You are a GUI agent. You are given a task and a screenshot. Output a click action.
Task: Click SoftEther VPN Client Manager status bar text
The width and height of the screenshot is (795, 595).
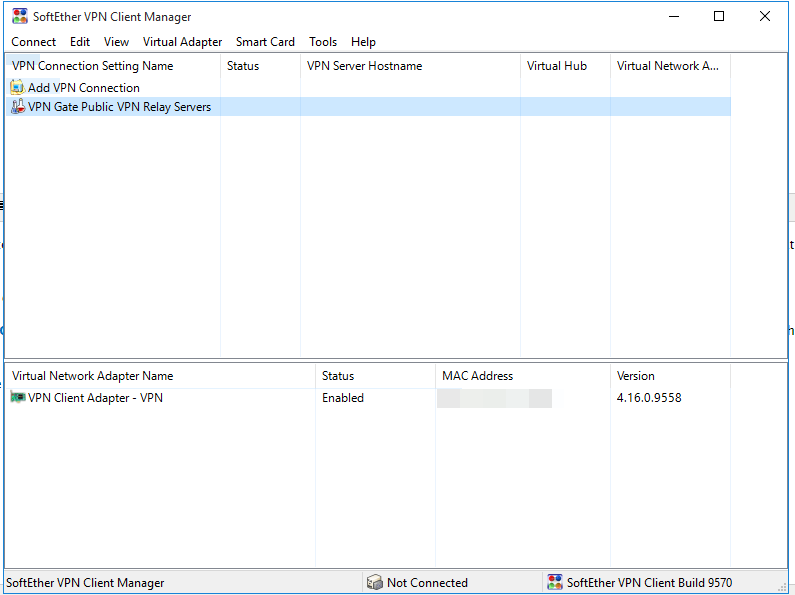pyautogui.click(x=85, y=583)
